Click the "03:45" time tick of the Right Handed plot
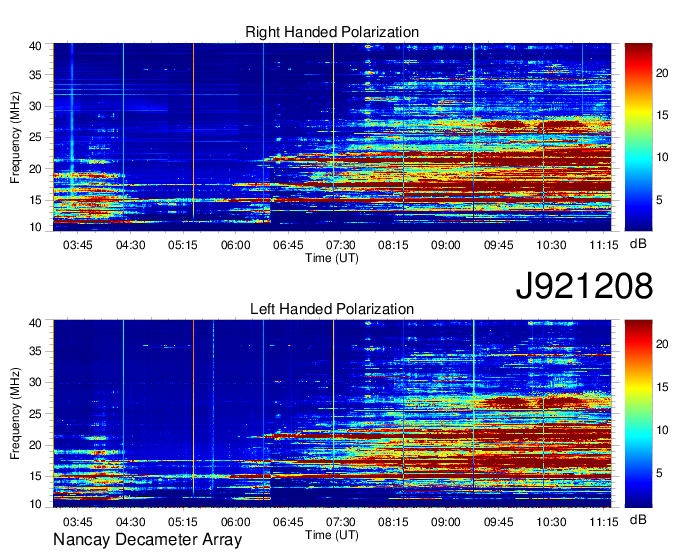680x552 pixels. point(78,245)
